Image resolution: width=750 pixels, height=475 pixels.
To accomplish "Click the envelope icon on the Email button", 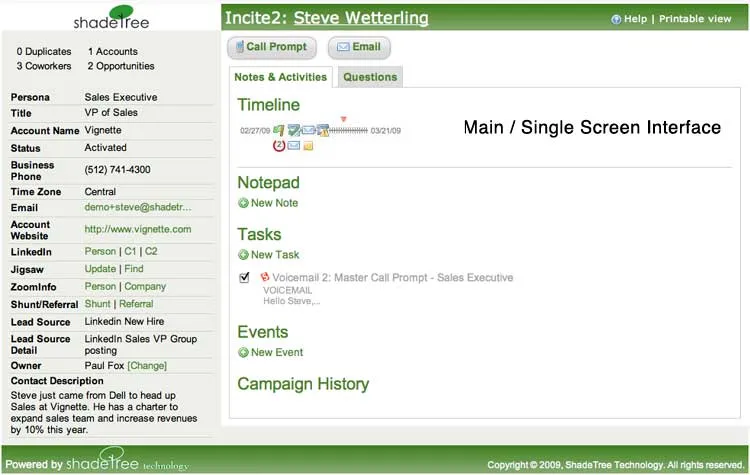I will coord(343,47).
